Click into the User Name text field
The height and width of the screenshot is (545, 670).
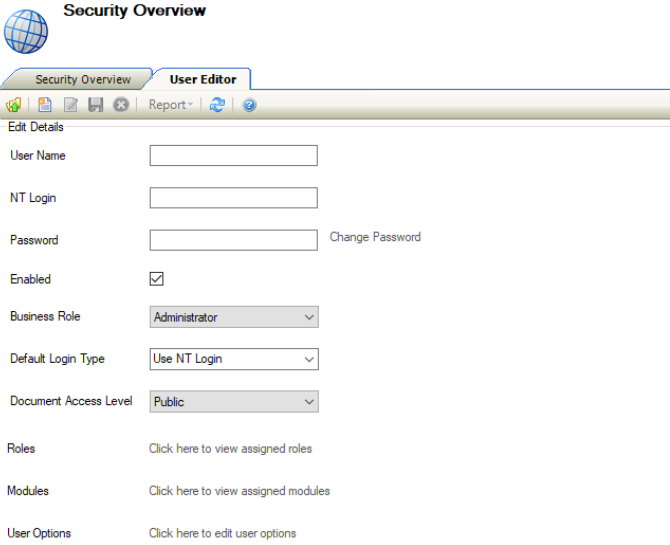click(x=233, y=155)
